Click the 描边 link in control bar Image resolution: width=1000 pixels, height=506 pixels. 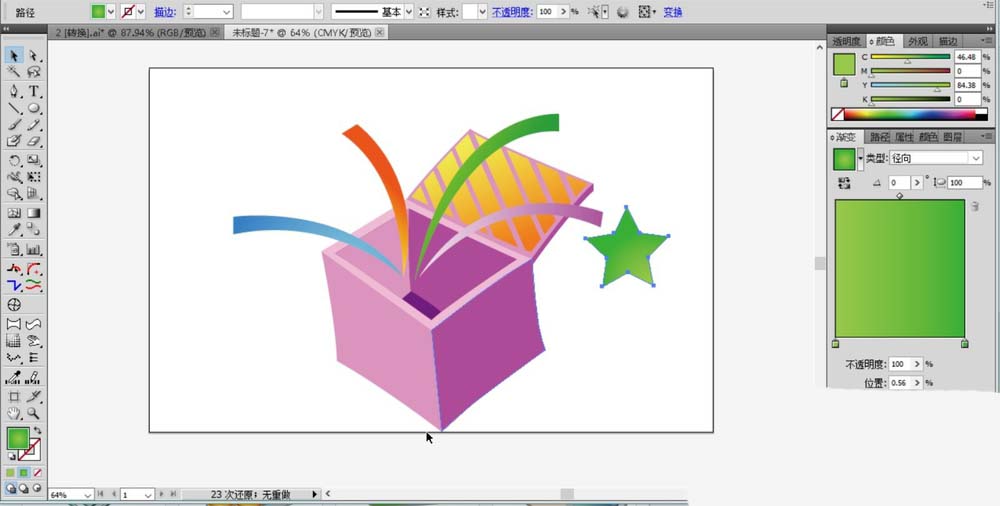coord(165,12)
